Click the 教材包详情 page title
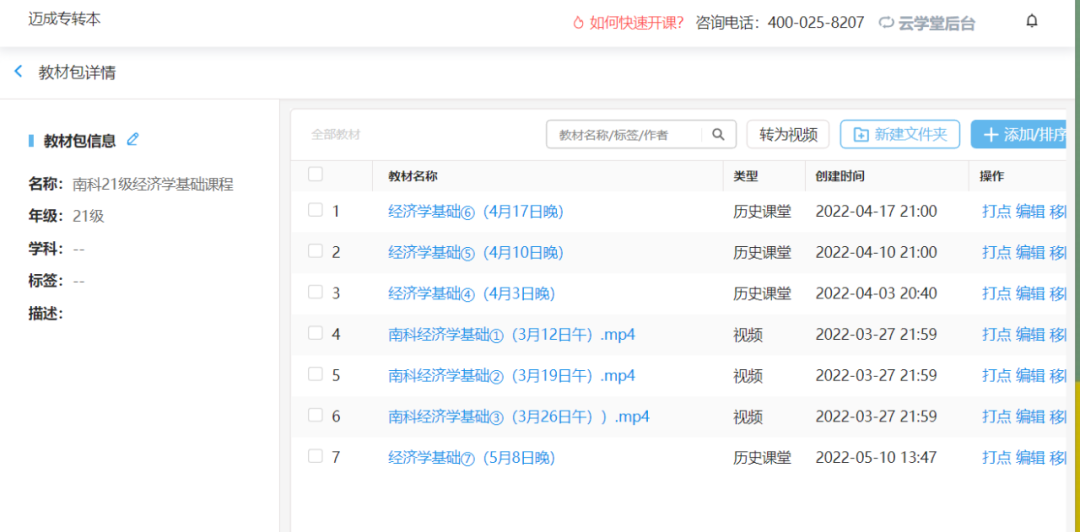The height and width of the screenshot is (532, 1080). click(x=77, y=72)
